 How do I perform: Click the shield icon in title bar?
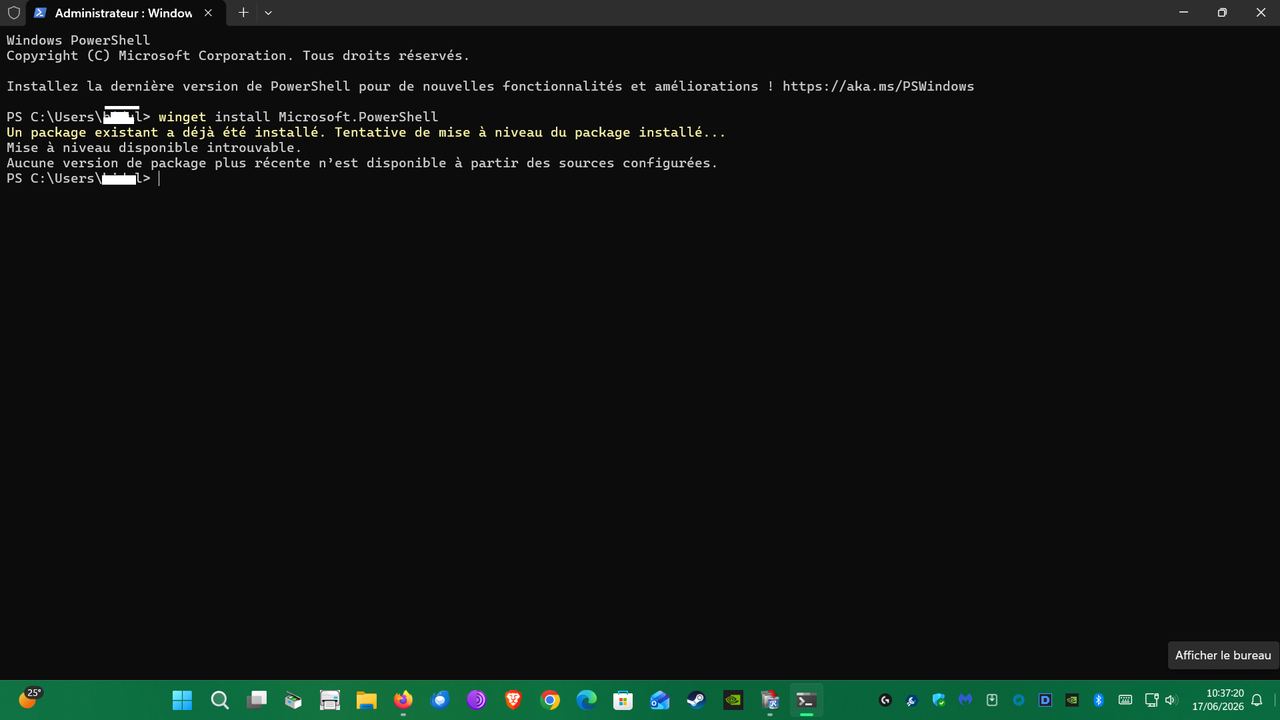click(x=13, y=13)
